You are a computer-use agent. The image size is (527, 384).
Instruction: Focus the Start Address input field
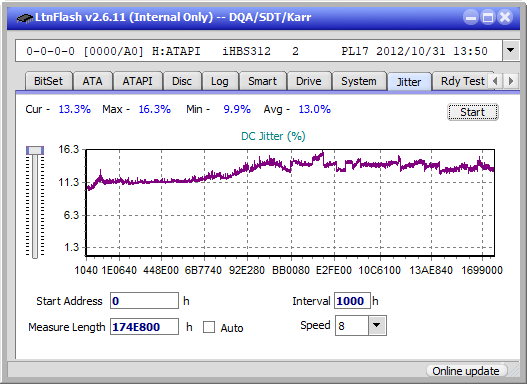(x=145, y=301)
